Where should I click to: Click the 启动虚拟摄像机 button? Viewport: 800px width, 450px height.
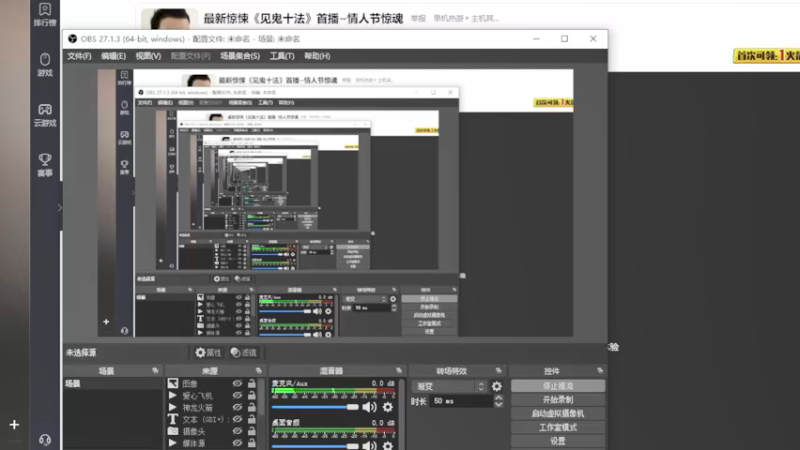558,414
